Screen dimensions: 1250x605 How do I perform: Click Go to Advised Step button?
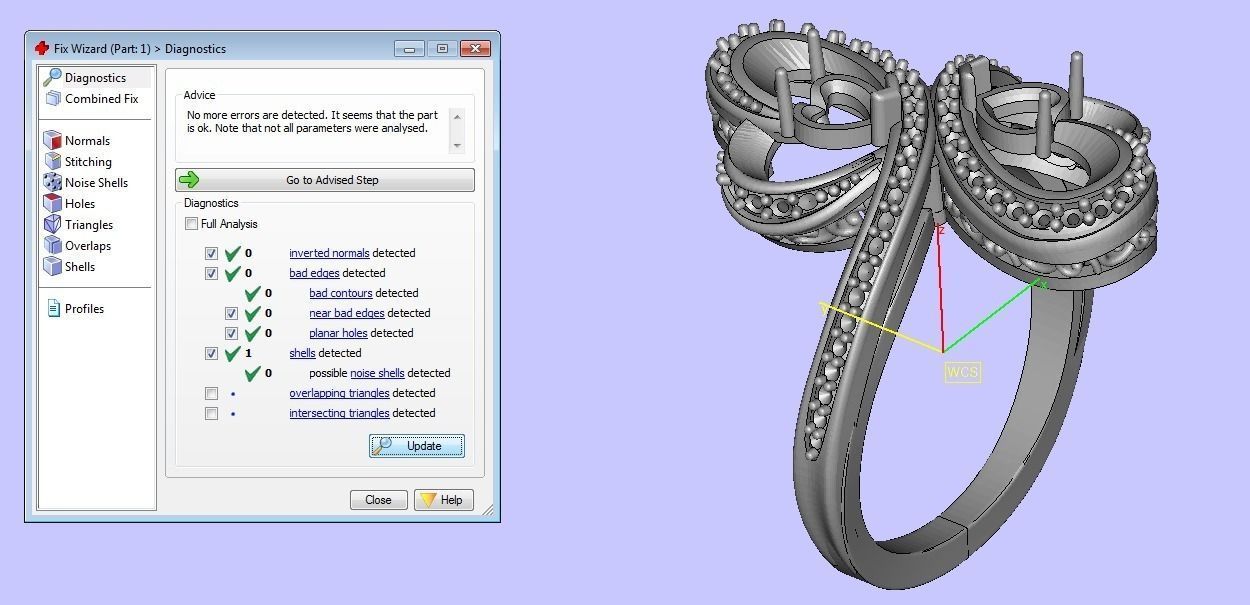click(325, 180)
